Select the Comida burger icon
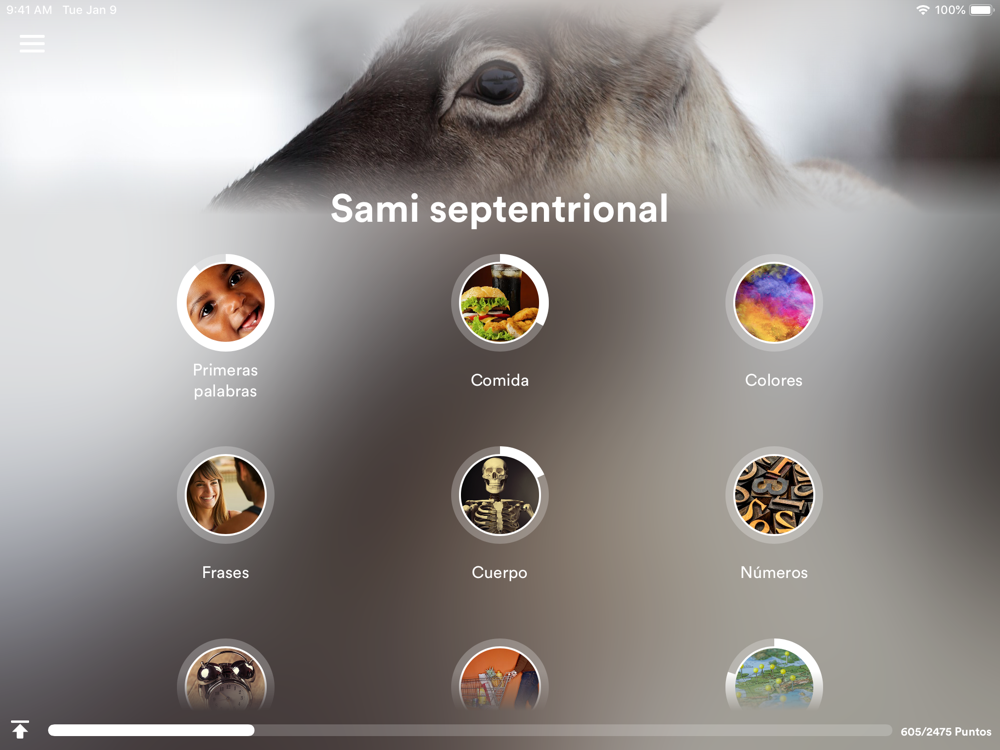Image resolution: width=1000 pixels, height=750 pixels. (500, 303)
